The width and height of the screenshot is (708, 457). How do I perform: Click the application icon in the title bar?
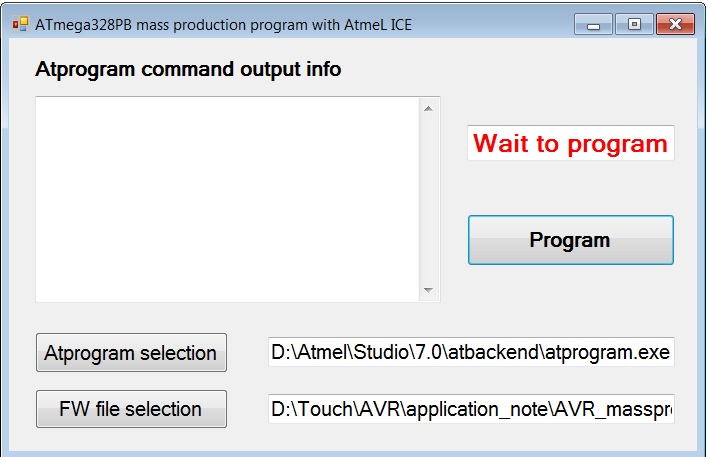point(20,23)
